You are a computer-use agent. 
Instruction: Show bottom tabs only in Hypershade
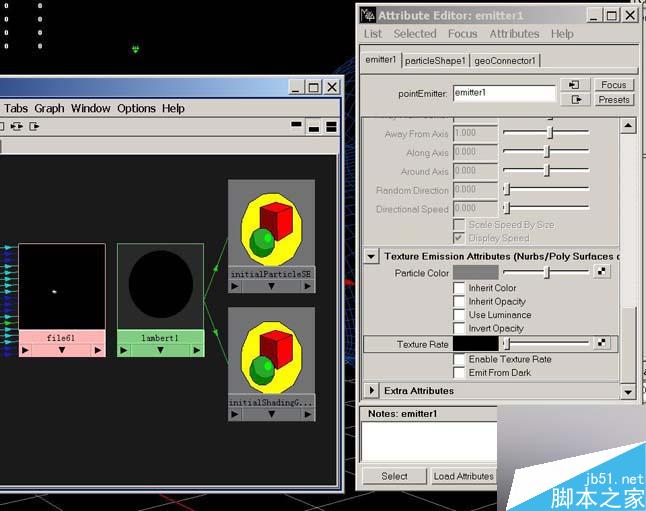point(314,129)
